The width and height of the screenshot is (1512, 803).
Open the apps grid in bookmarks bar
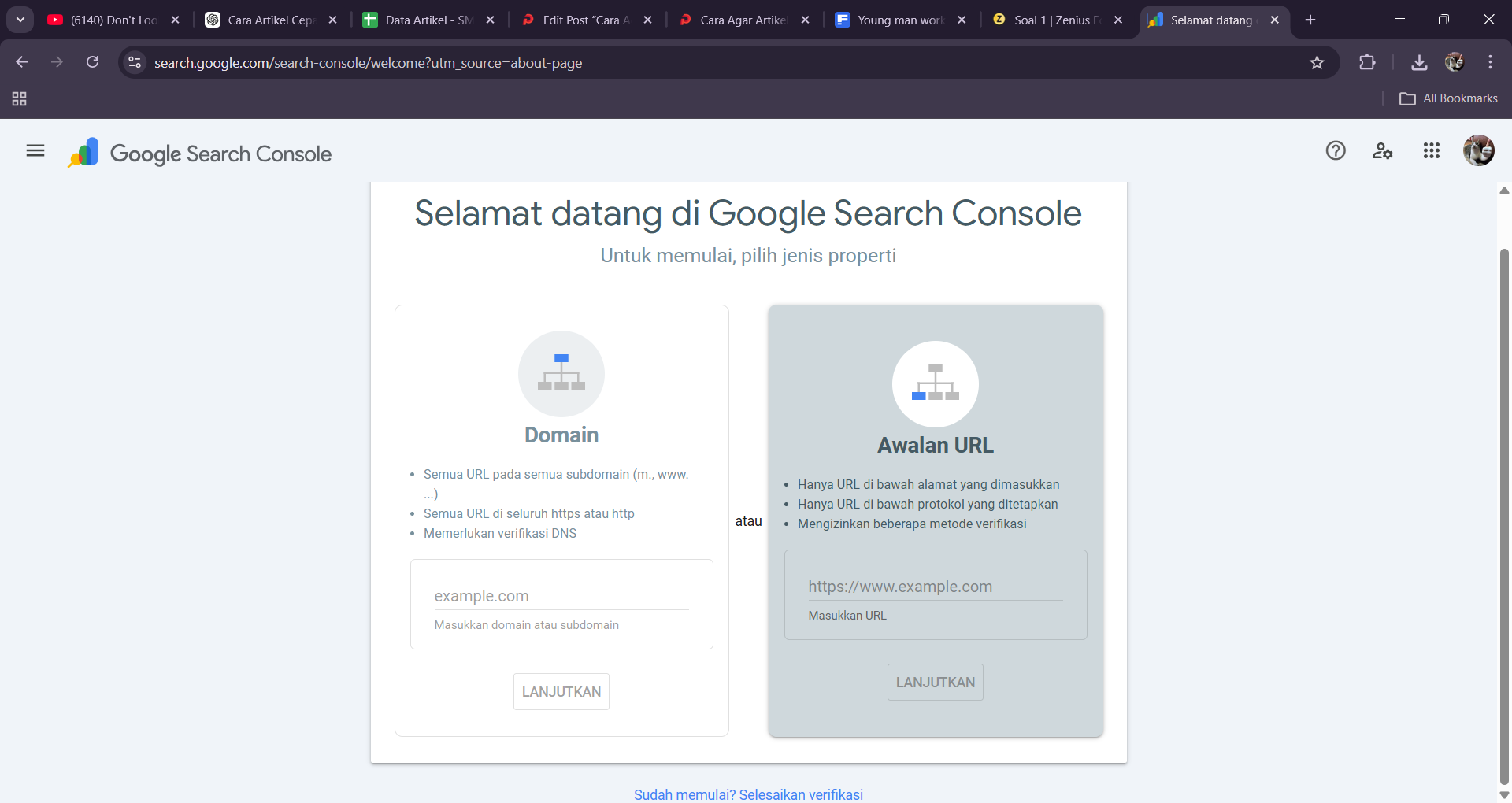point(20,98)
